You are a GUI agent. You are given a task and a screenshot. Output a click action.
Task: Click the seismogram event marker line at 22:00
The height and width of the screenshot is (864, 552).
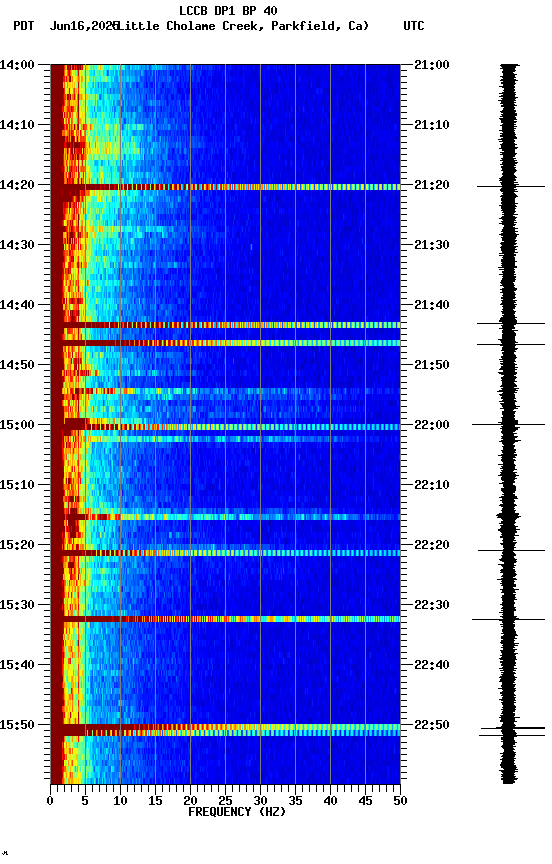click(508, 425)
